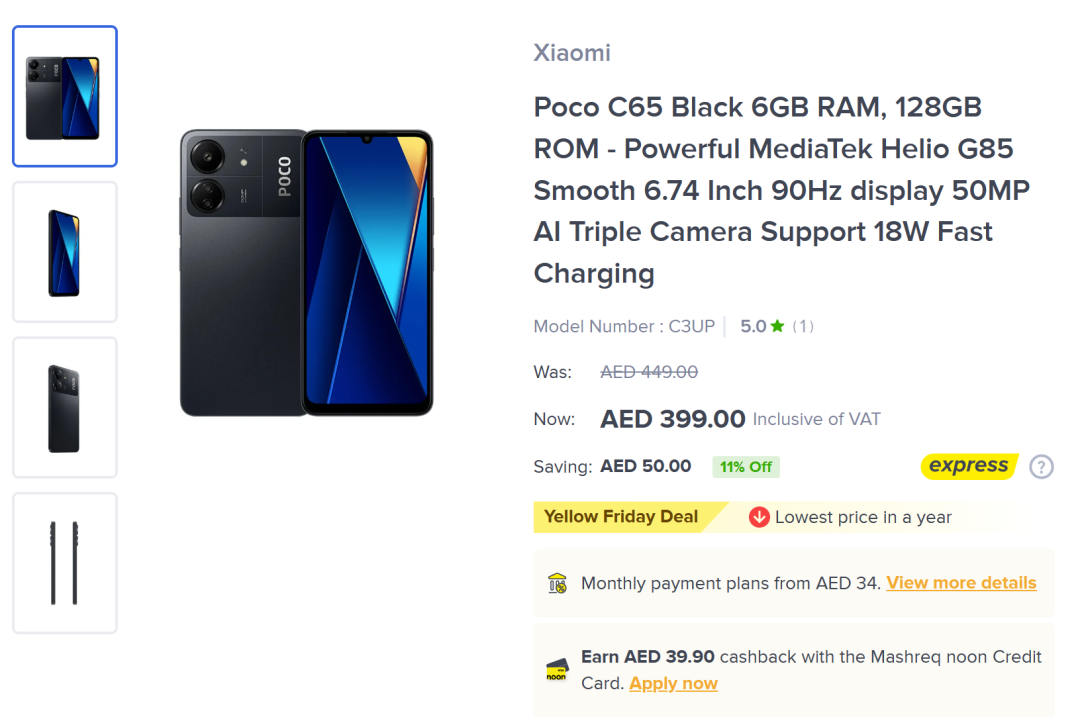Click the monthly payment plans icon
Image resolution: width=1080 pixels, height=717 pixels.
click(557, 583)
